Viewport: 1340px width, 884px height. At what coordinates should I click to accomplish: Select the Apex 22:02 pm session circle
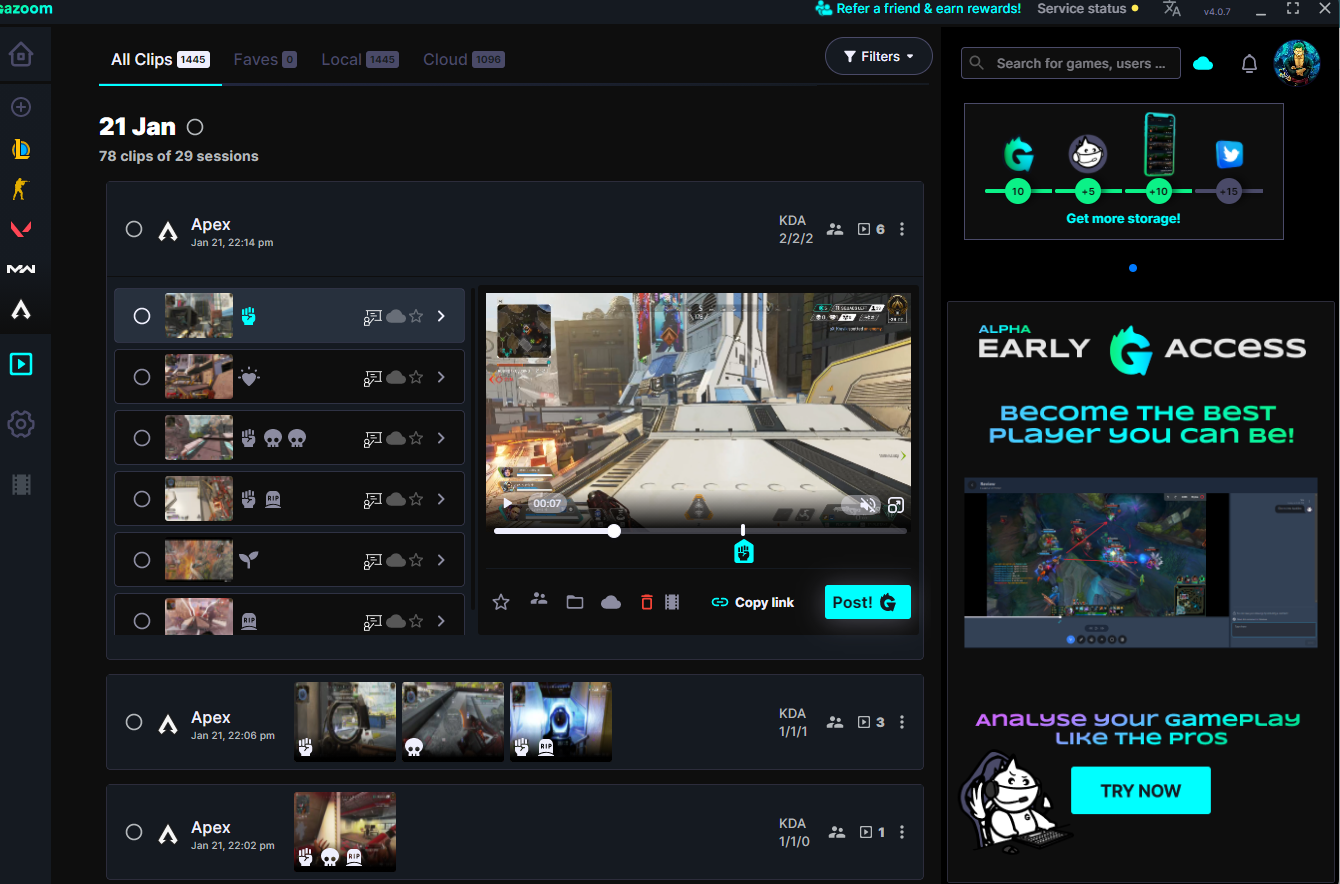tap(134, 832)
